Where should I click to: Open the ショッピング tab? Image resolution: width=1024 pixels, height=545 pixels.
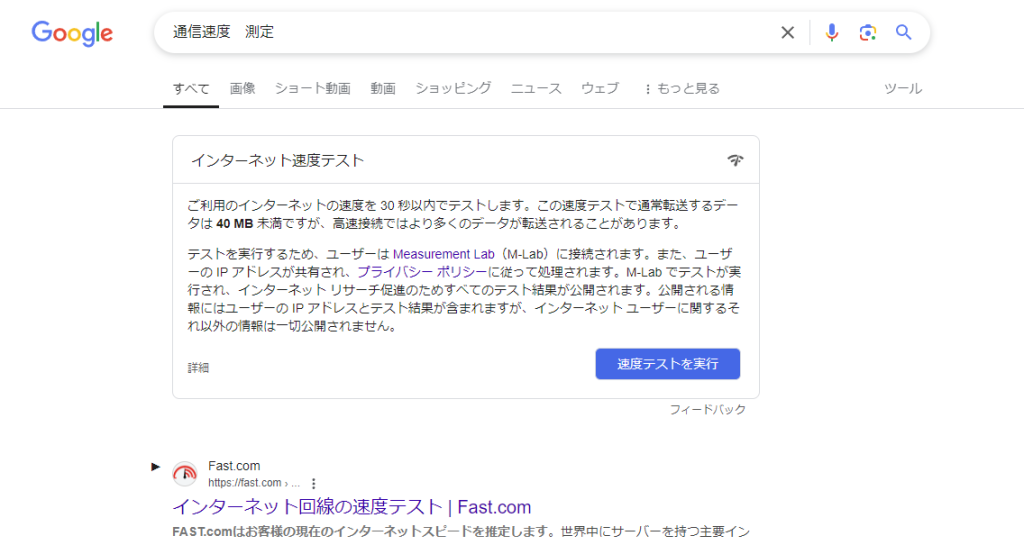(x=453, y=88)
